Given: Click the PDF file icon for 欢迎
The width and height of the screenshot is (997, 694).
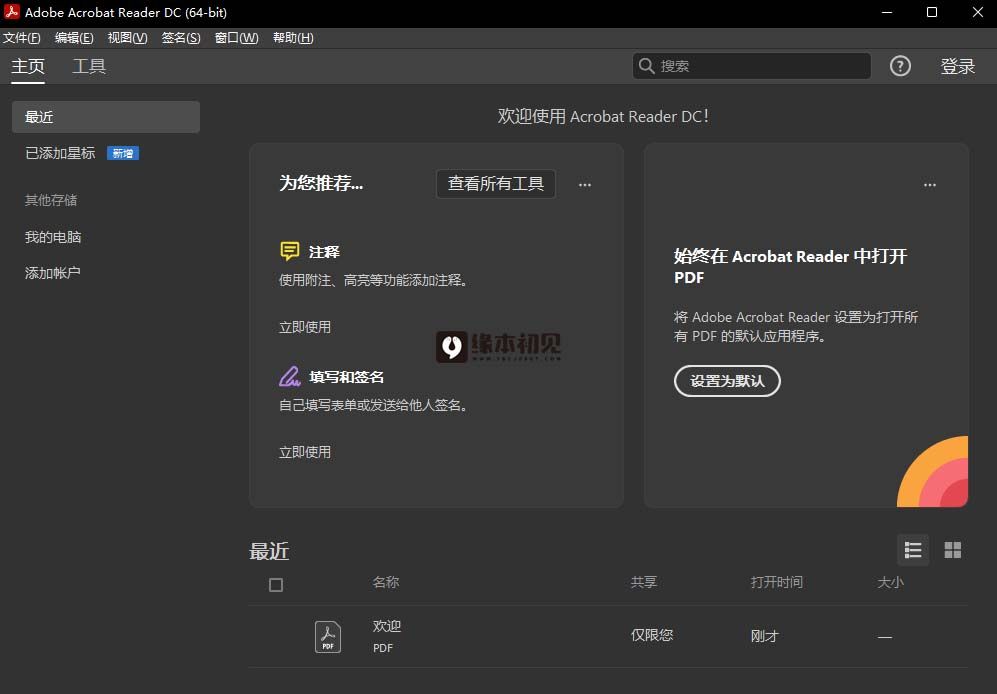Looking at the screenshot, I should click(x=327, y=637).
